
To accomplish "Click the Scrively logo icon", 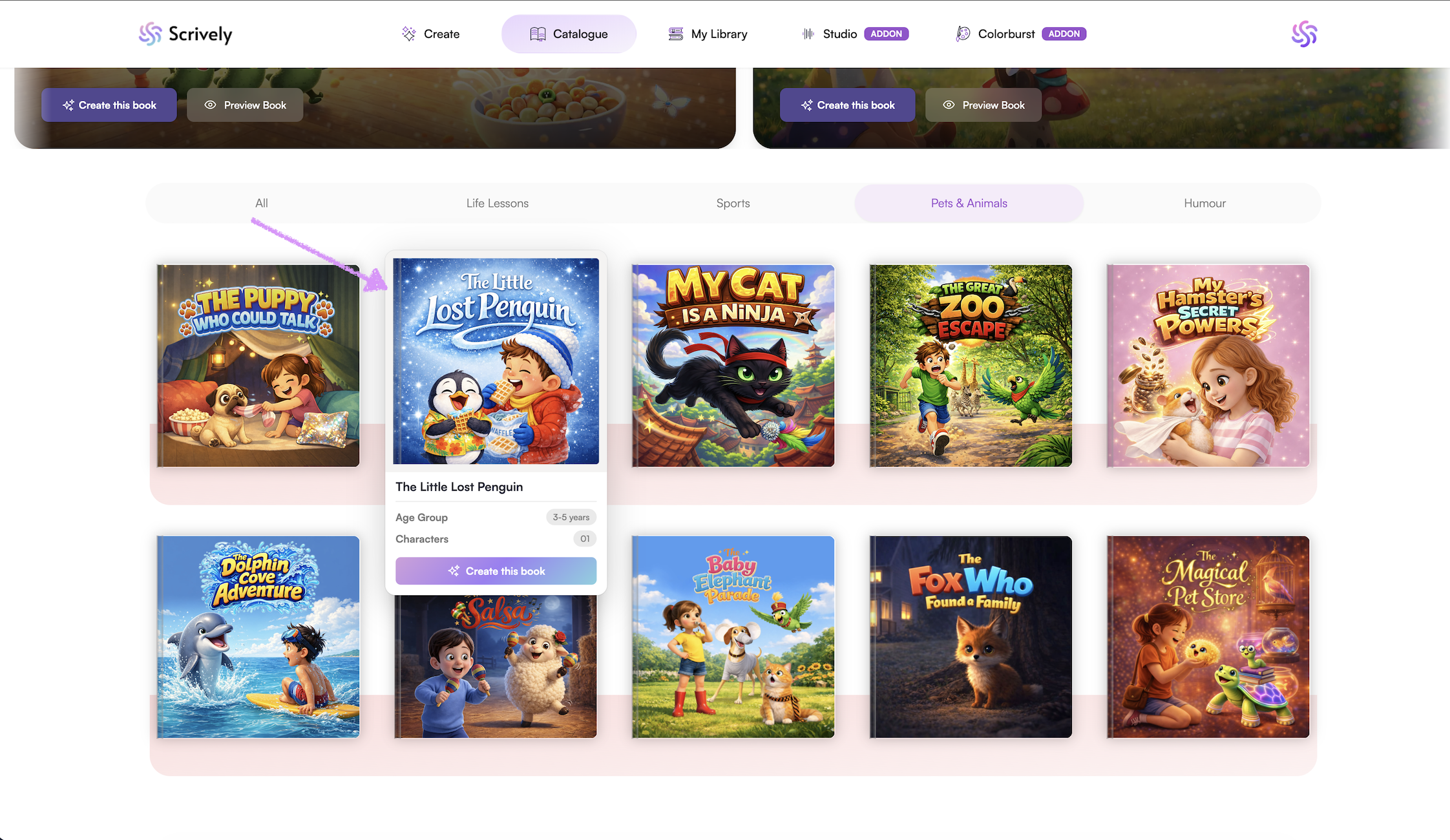I will click(150, 34).
